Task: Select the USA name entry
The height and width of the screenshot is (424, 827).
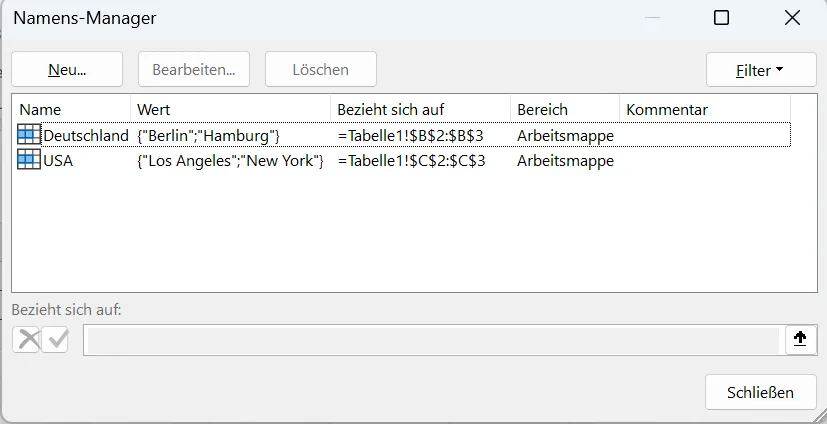Action: point(403,160)
